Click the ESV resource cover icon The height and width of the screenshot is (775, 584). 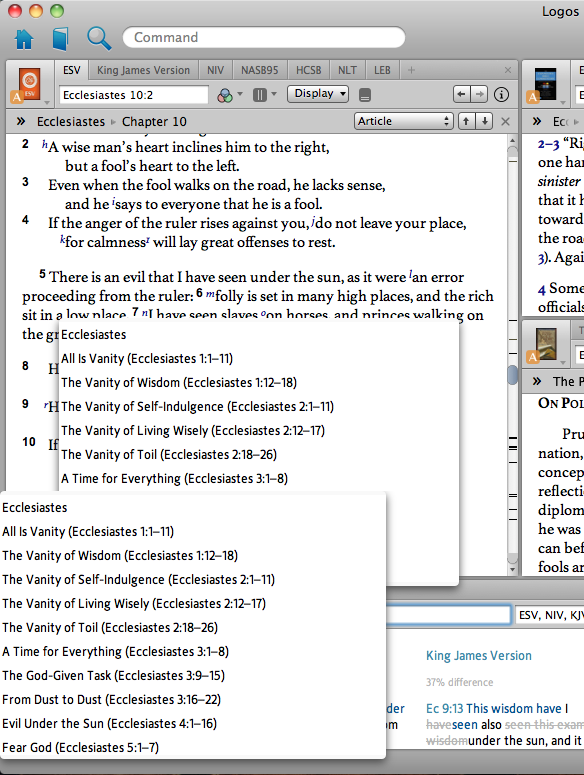[29, 84]
